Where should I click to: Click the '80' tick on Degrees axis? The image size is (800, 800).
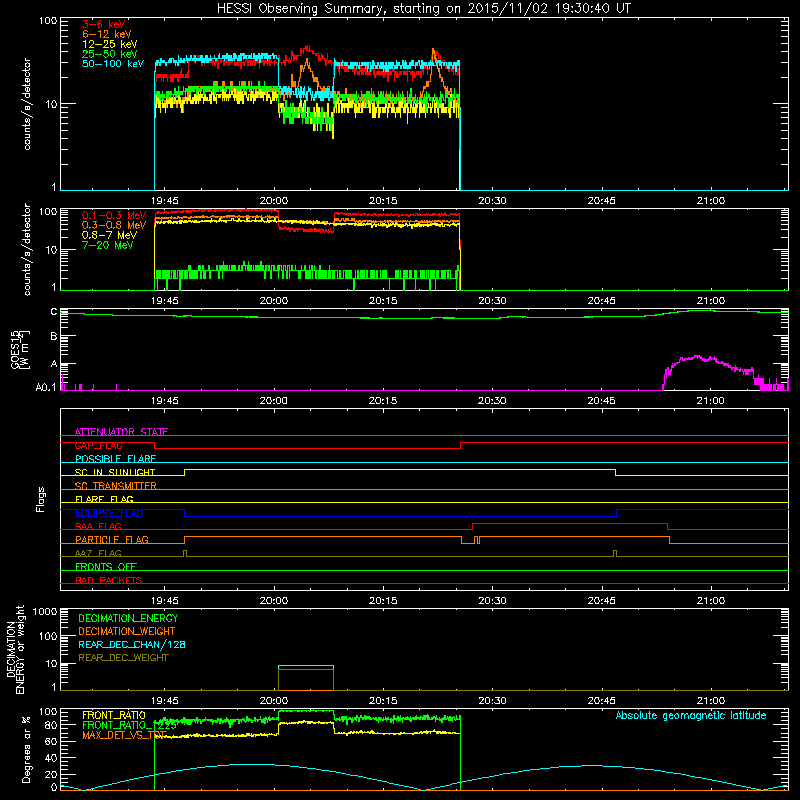click(x=51, y=725)
